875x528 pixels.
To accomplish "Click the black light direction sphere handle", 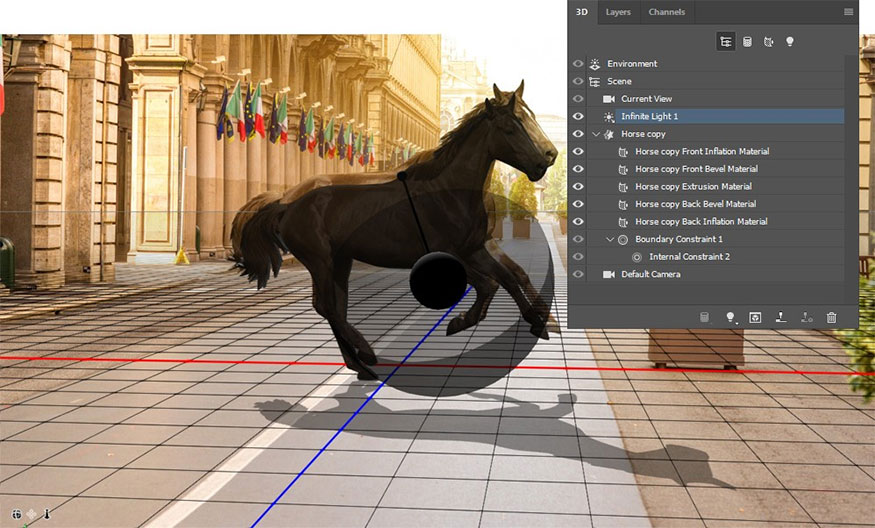I will tap(438, 280).
